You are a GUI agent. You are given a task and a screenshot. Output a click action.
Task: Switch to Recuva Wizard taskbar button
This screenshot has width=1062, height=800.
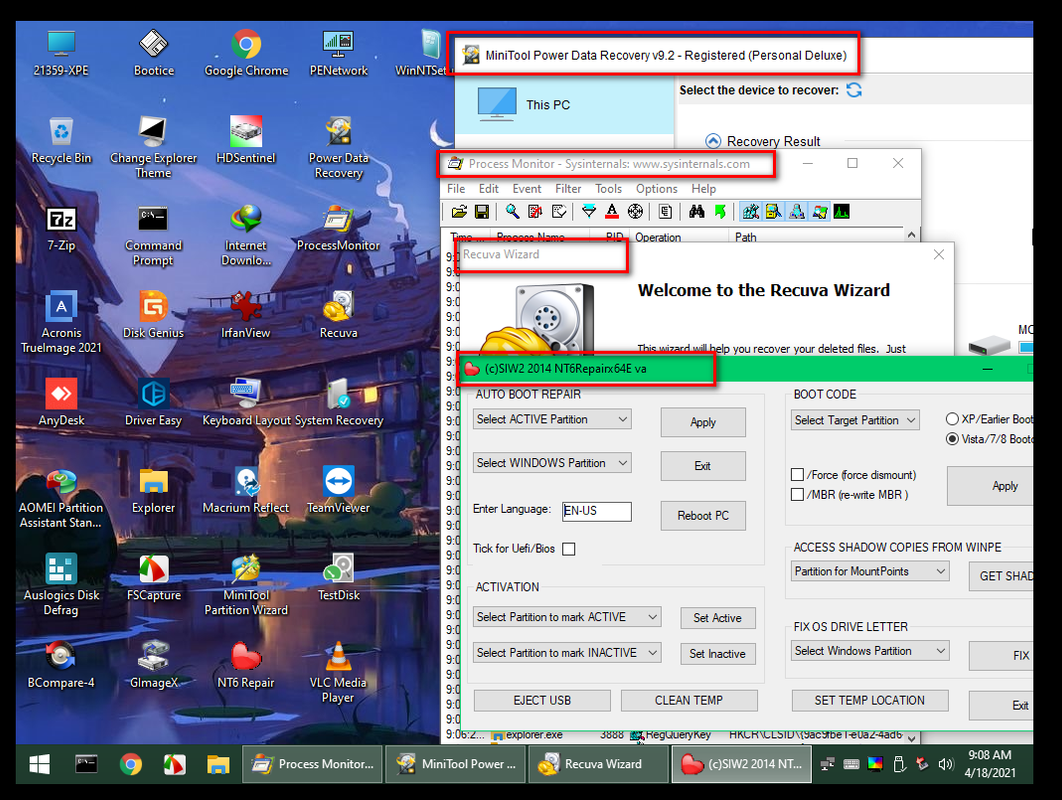598,764
